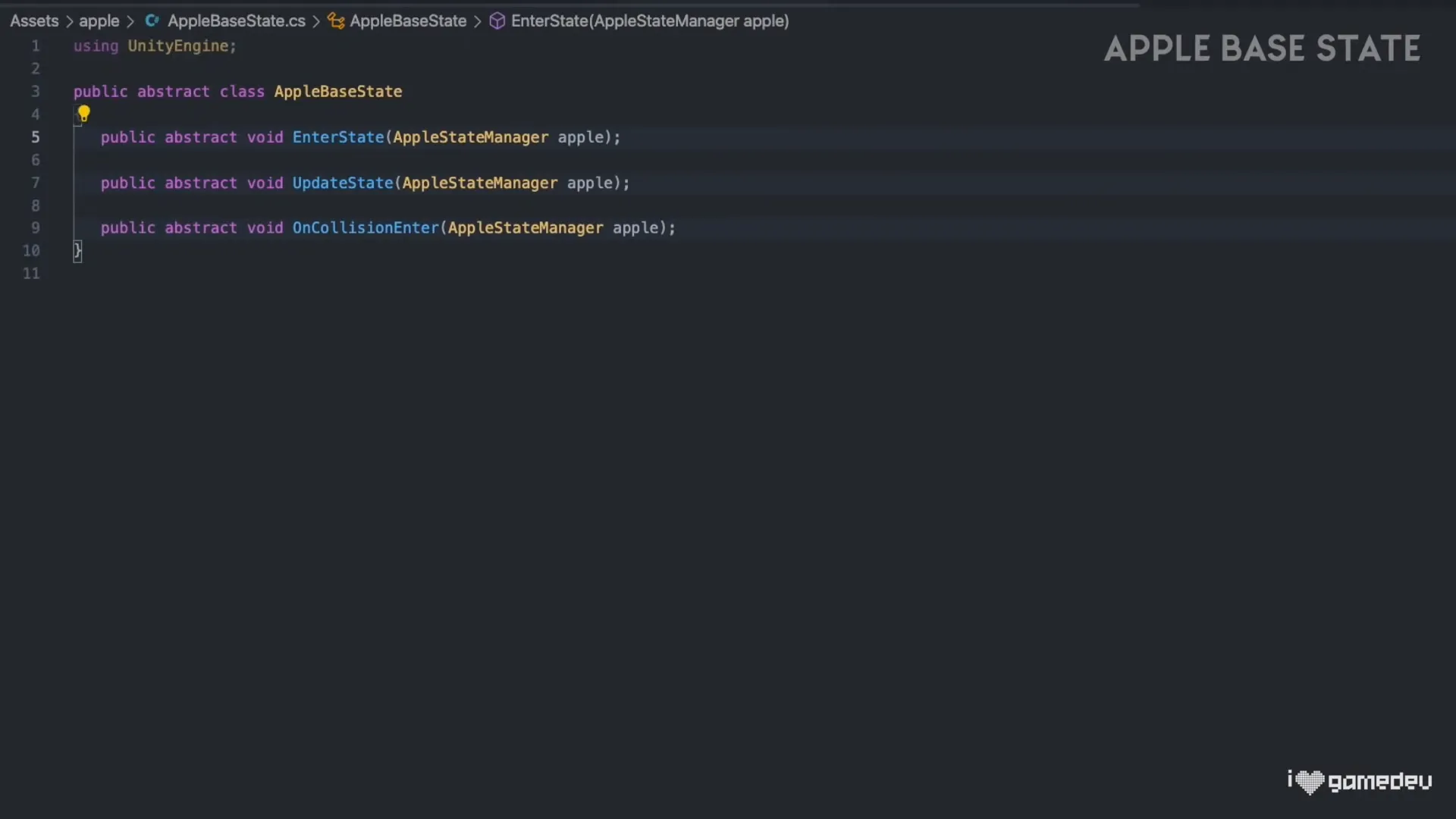This screenshot has height=819, width=1456.
Task: Select the AppleBaseState class breadcrumb entry
Action: (407, 20)
